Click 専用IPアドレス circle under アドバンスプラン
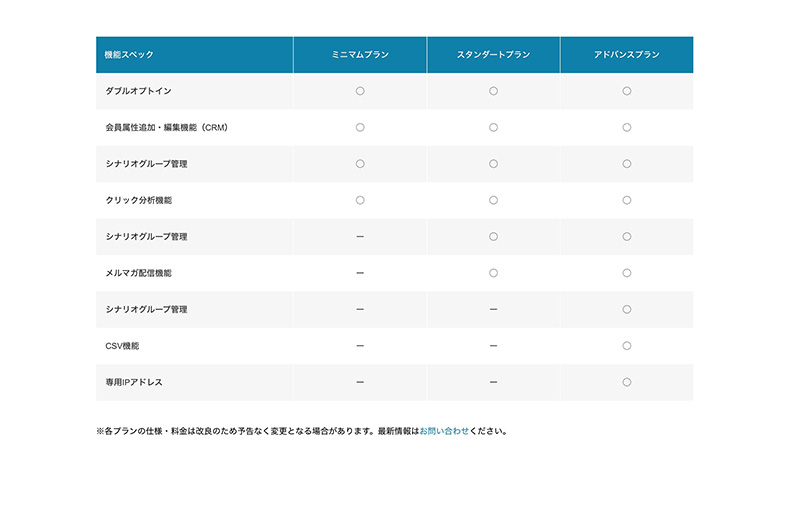The width and height of the screenshot is (790, 515). tap(626, 382)
